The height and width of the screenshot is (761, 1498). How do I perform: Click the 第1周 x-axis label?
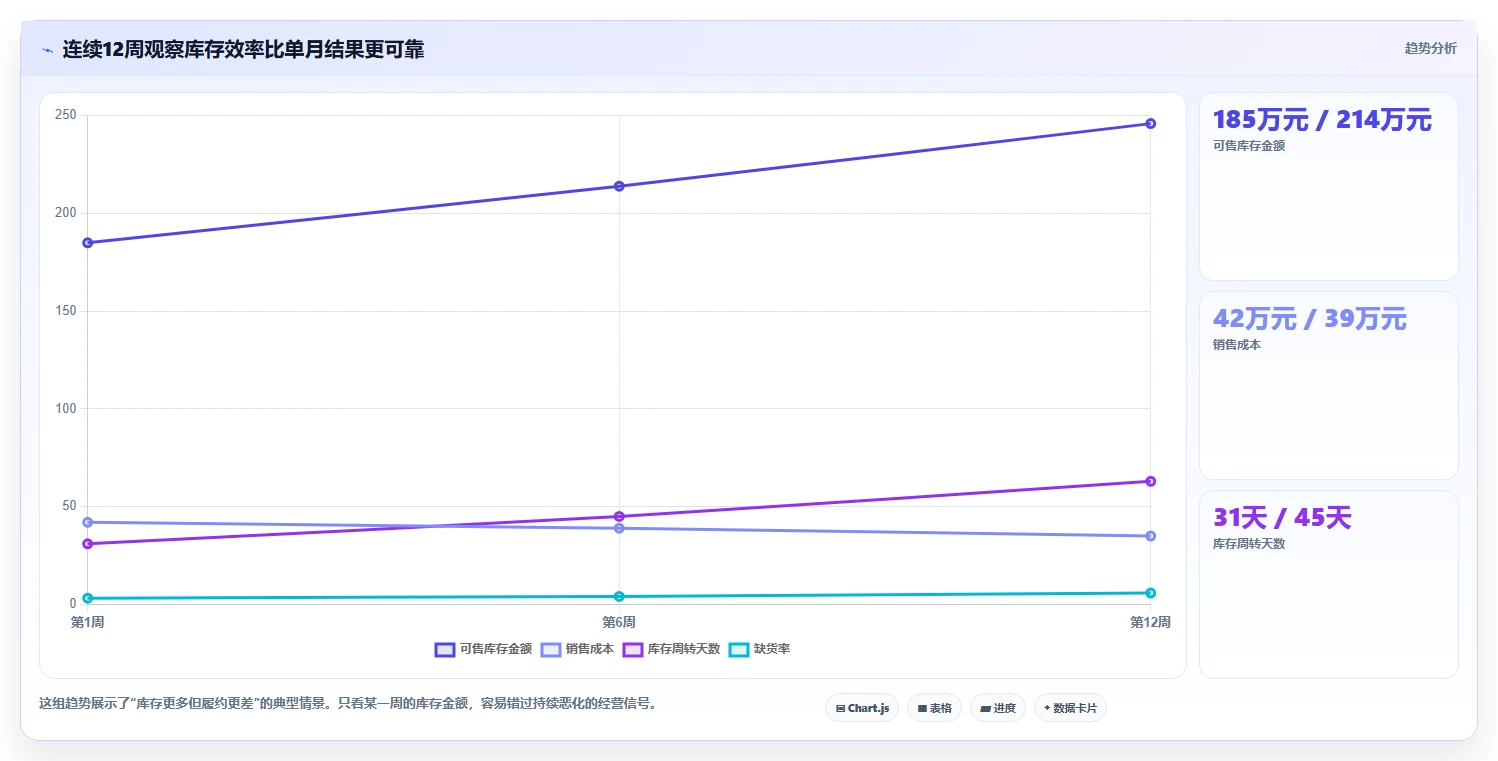click(88, 622)
